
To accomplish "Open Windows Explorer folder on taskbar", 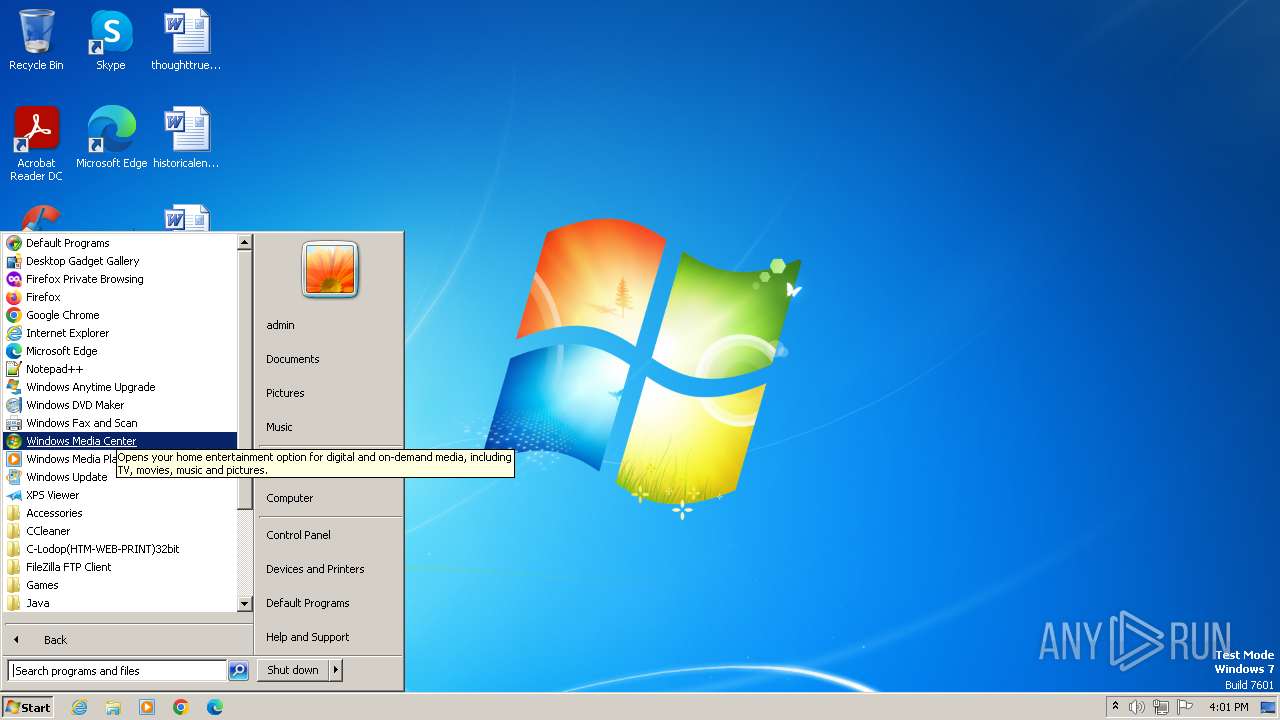I will pos(113,707).
